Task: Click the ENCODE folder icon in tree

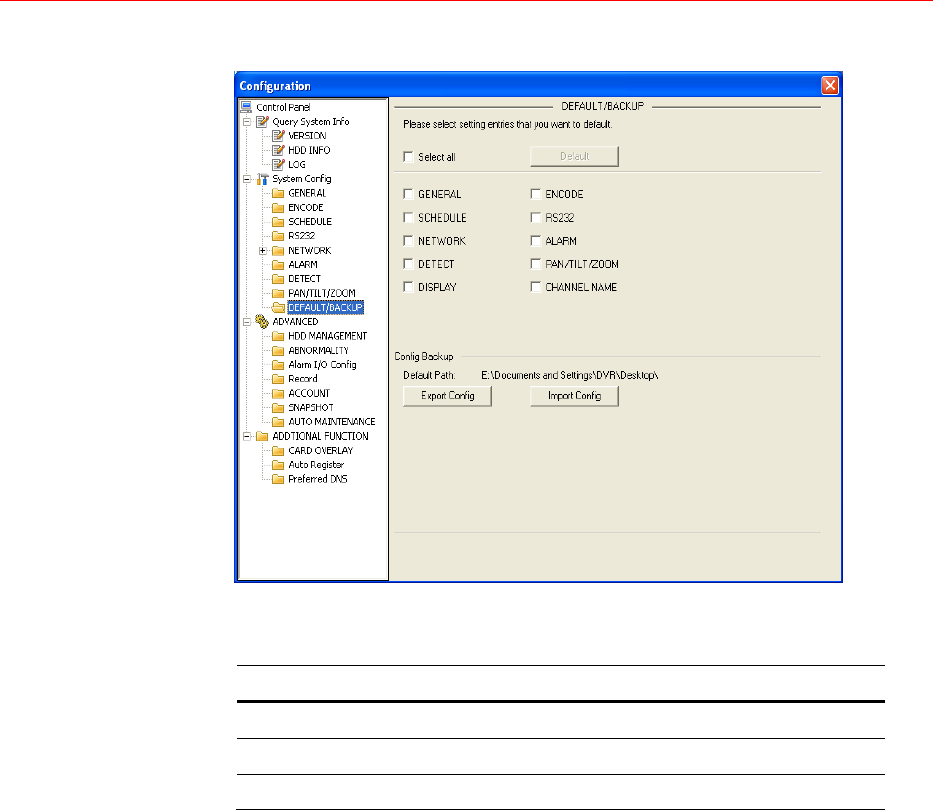Action: click(x=278, y=207)
